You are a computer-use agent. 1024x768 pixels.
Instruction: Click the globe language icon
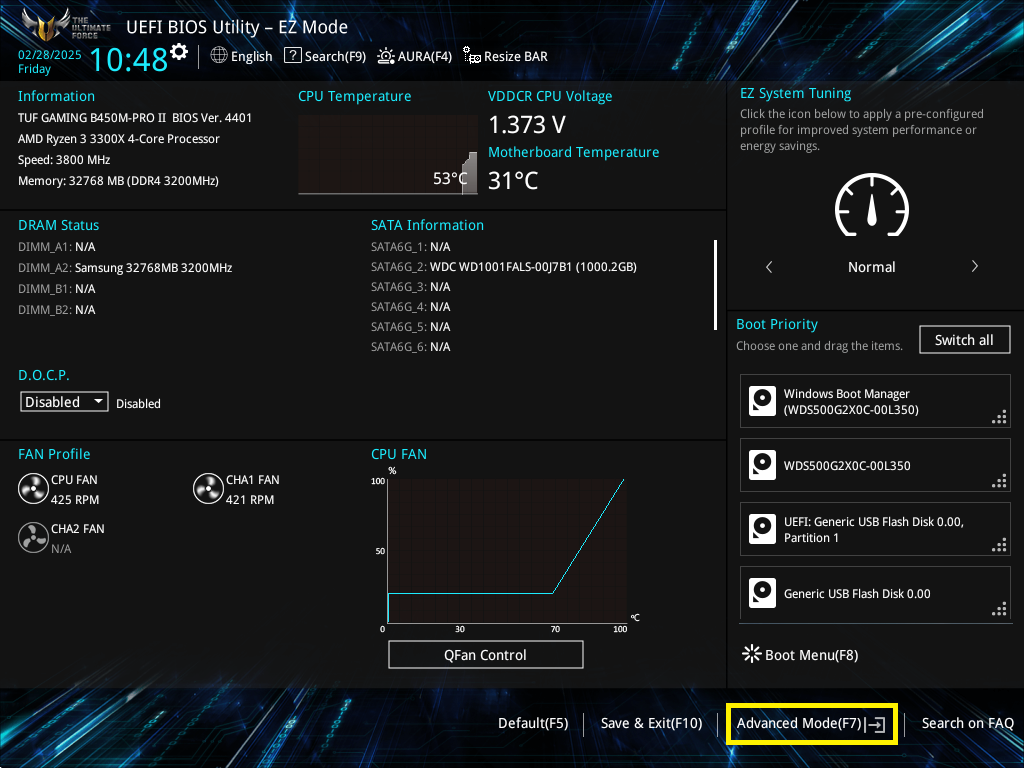click(x=219, y=56)
